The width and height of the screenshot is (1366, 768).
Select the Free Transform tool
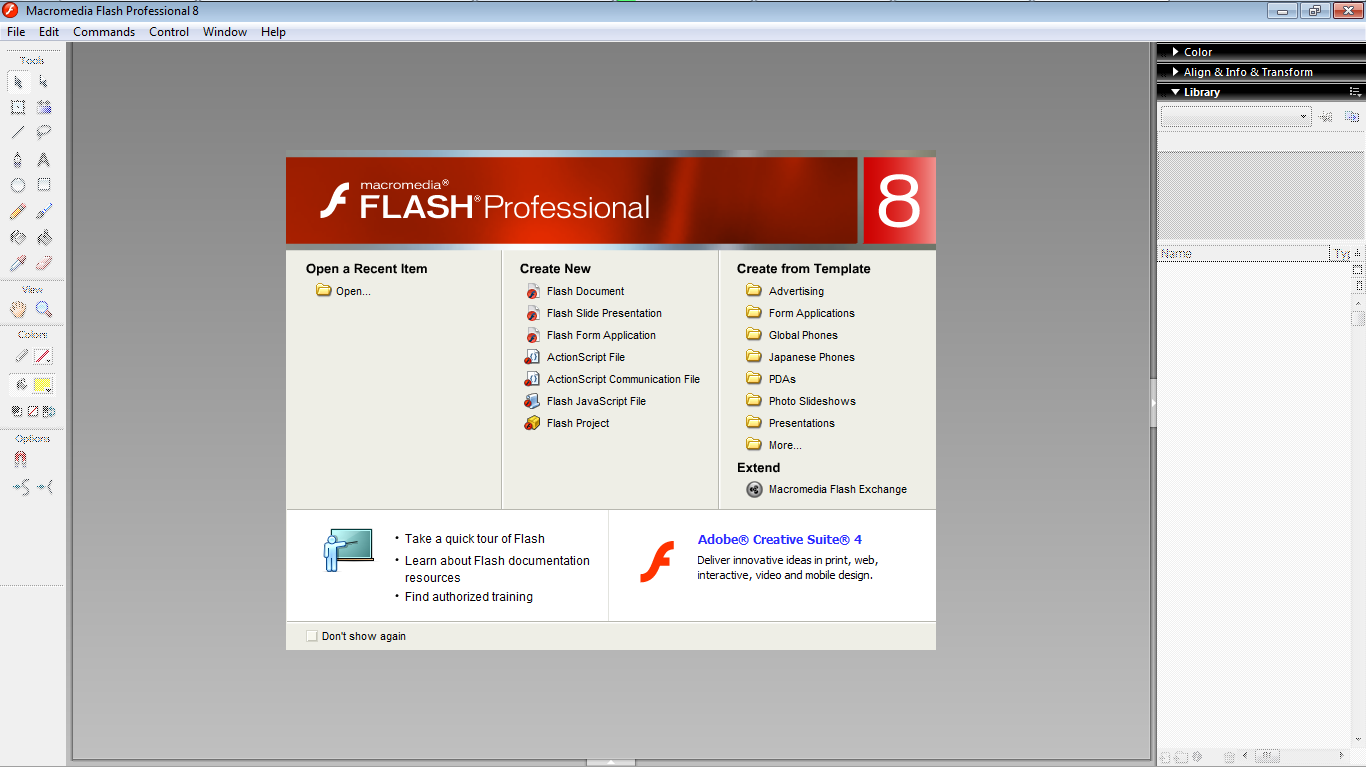[x=18, y=107]
